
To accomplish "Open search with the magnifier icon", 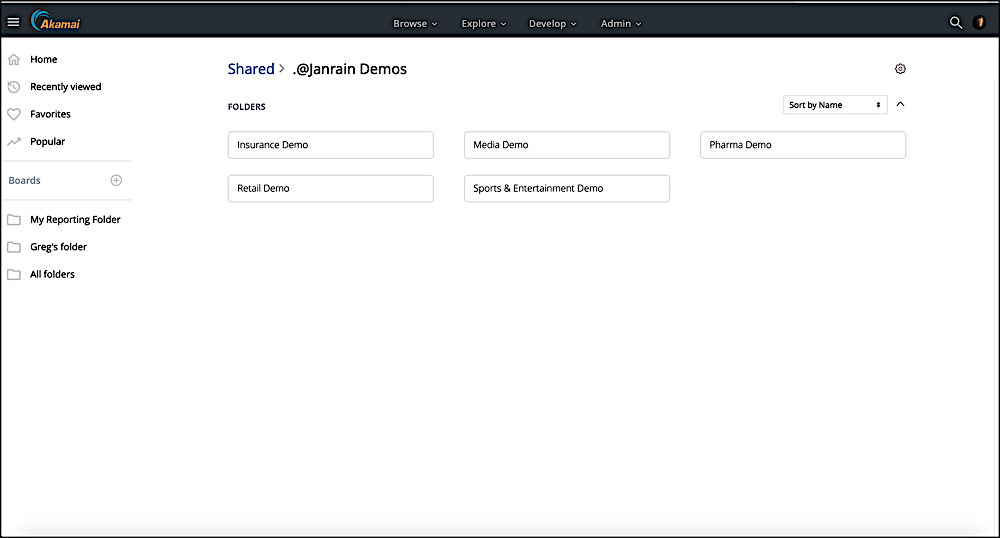I will coord(955,23).
